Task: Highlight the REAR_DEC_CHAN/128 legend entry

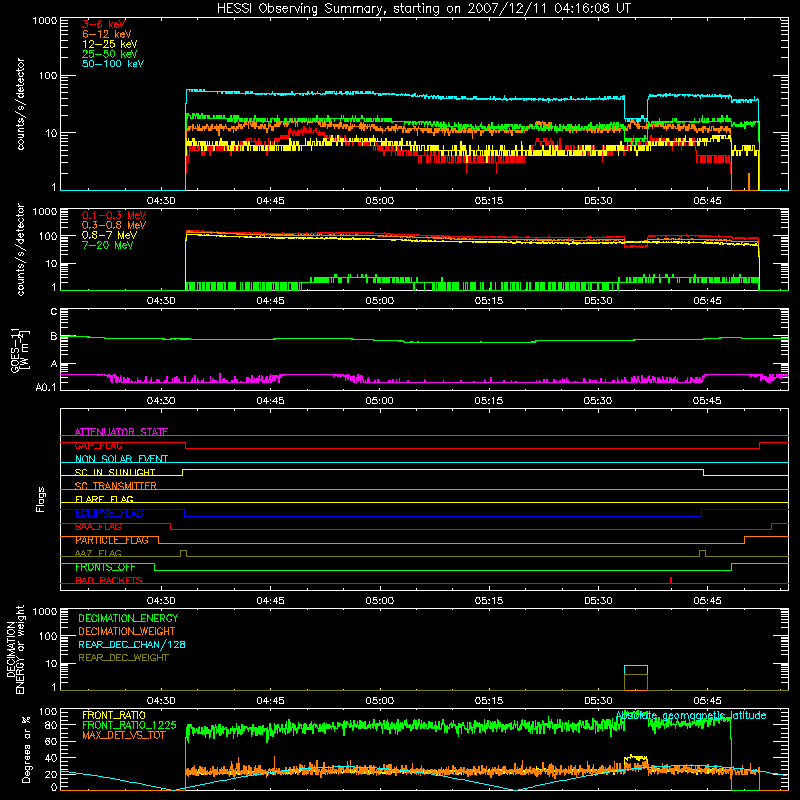Action: point(132,644)
